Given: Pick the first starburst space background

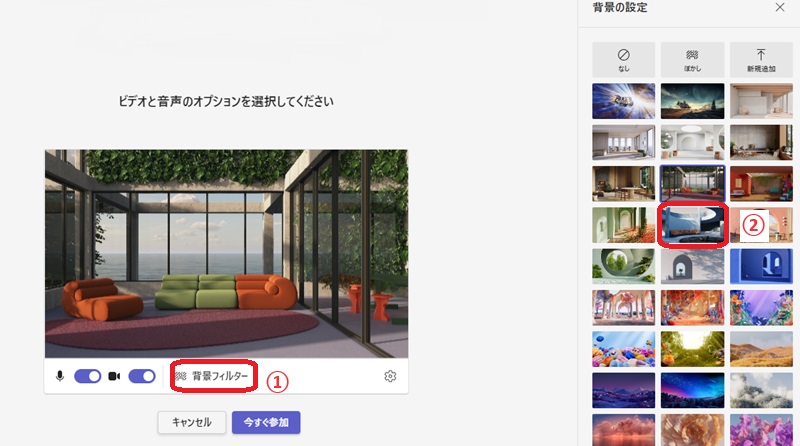Looking at the screenshot, I should [623, 100].
